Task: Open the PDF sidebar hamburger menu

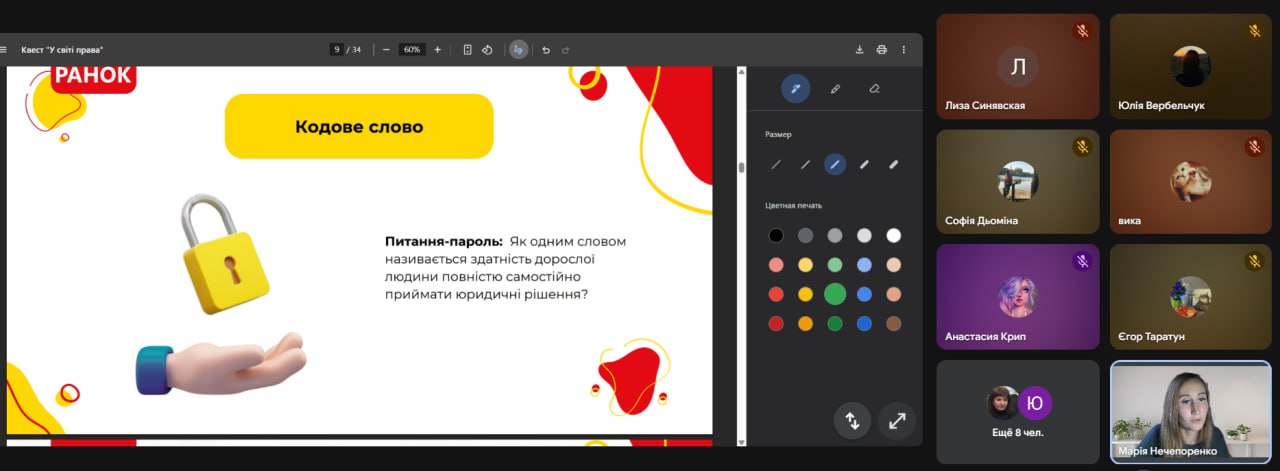Action: click(4, 49)
